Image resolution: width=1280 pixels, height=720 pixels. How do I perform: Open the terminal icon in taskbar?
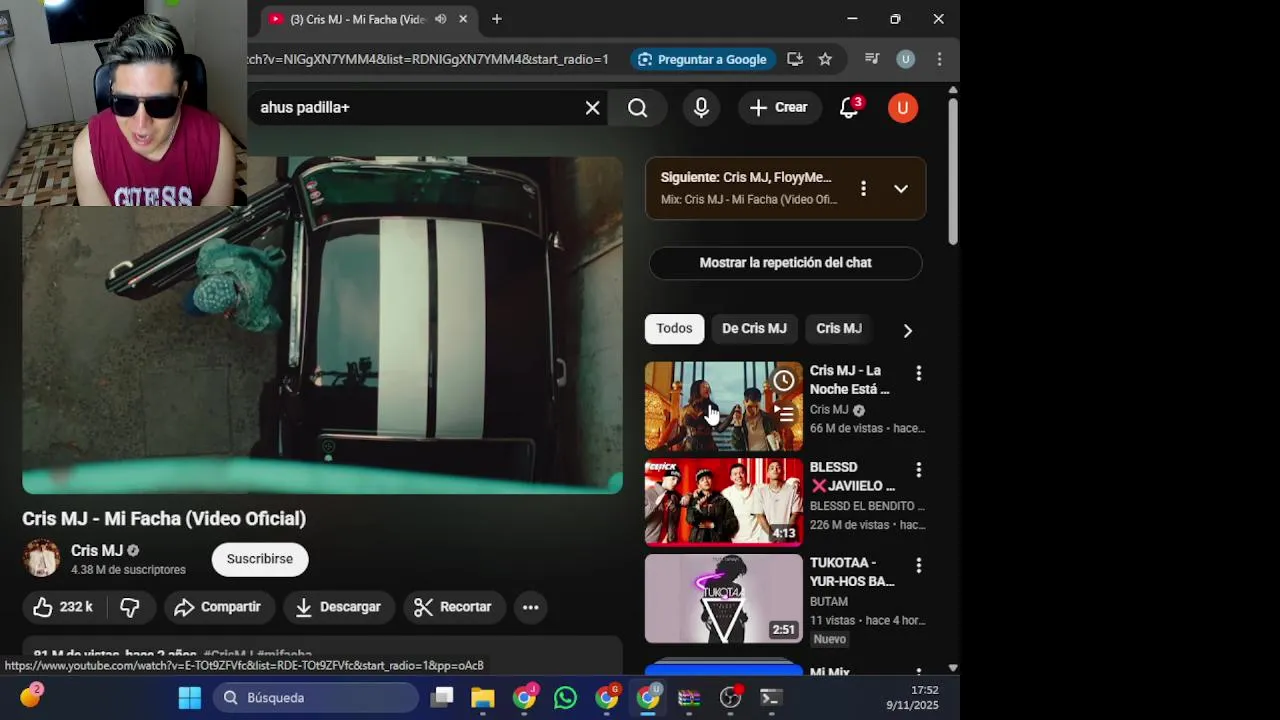770,698
